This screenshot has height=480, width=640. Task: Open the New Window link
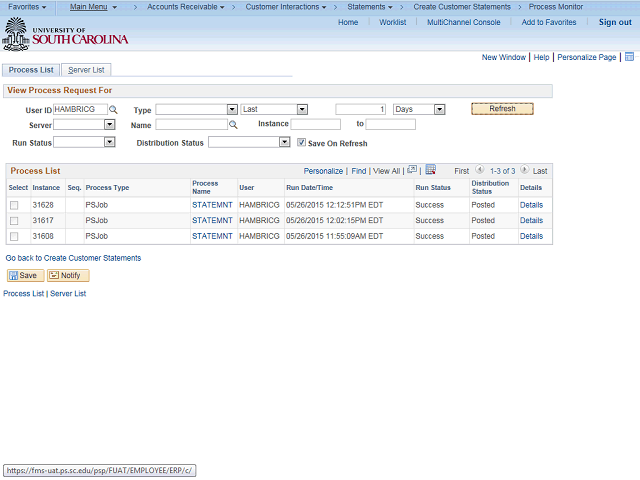(x=504, y=58)
